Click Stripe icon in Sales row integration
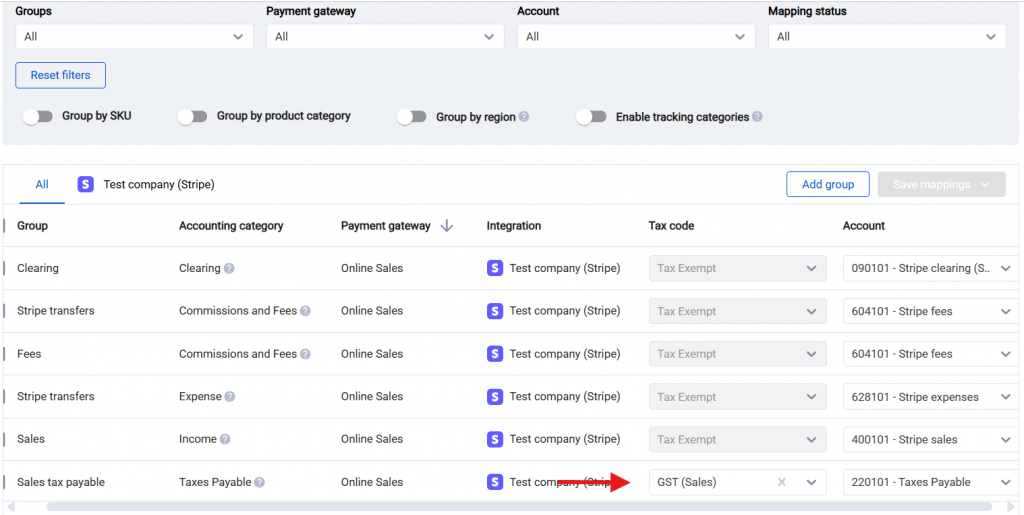Image resolution: width=1024 pixels, height=515 pixels. (x=495, y=439)
